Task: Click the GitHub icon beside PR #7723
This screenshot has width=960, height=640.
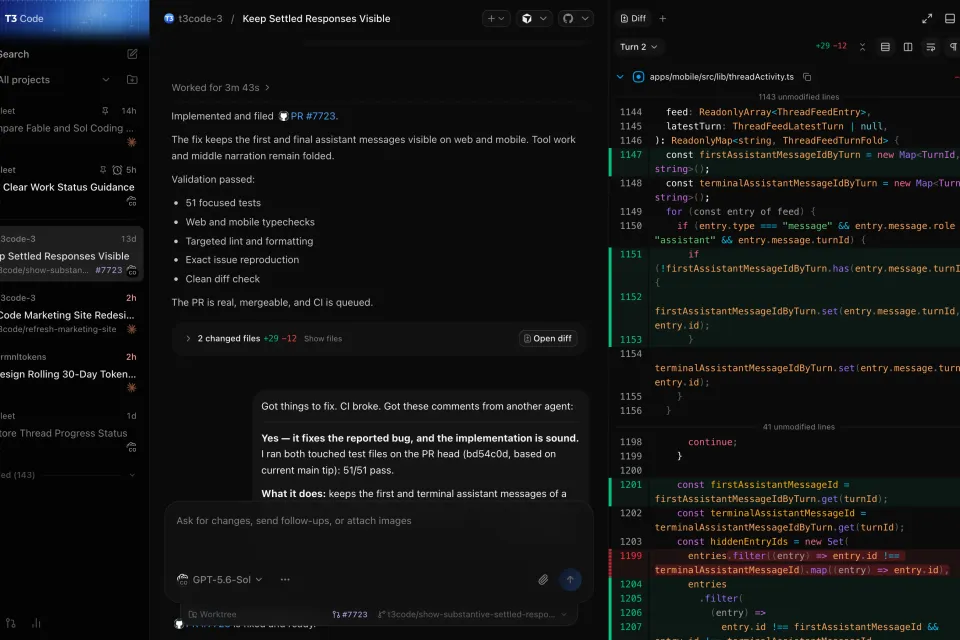Action: coord(283,116)
